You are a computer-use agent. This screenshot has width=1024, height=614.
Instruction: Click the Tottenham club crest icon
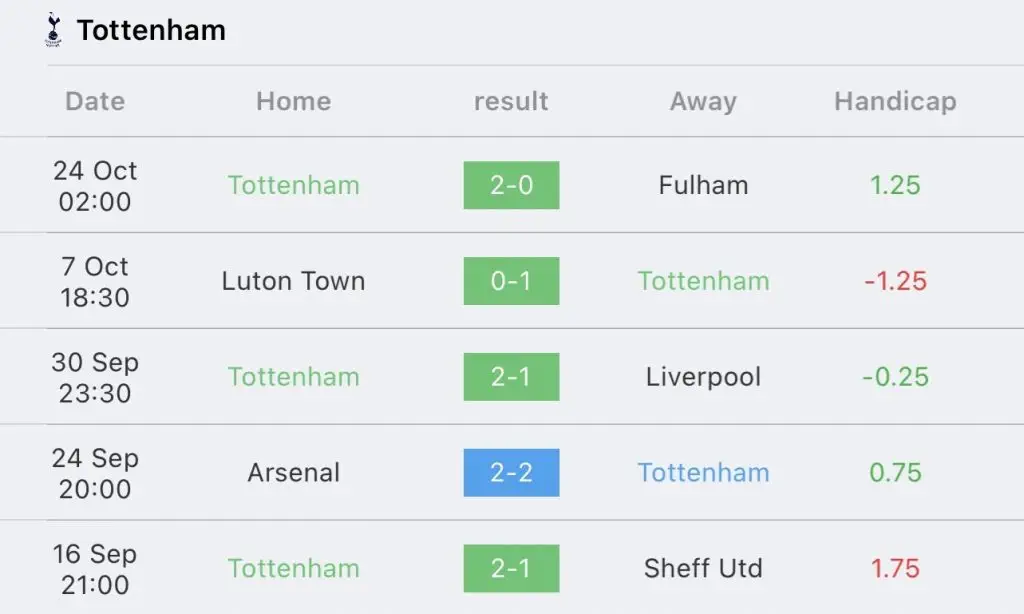coord(54,30)
